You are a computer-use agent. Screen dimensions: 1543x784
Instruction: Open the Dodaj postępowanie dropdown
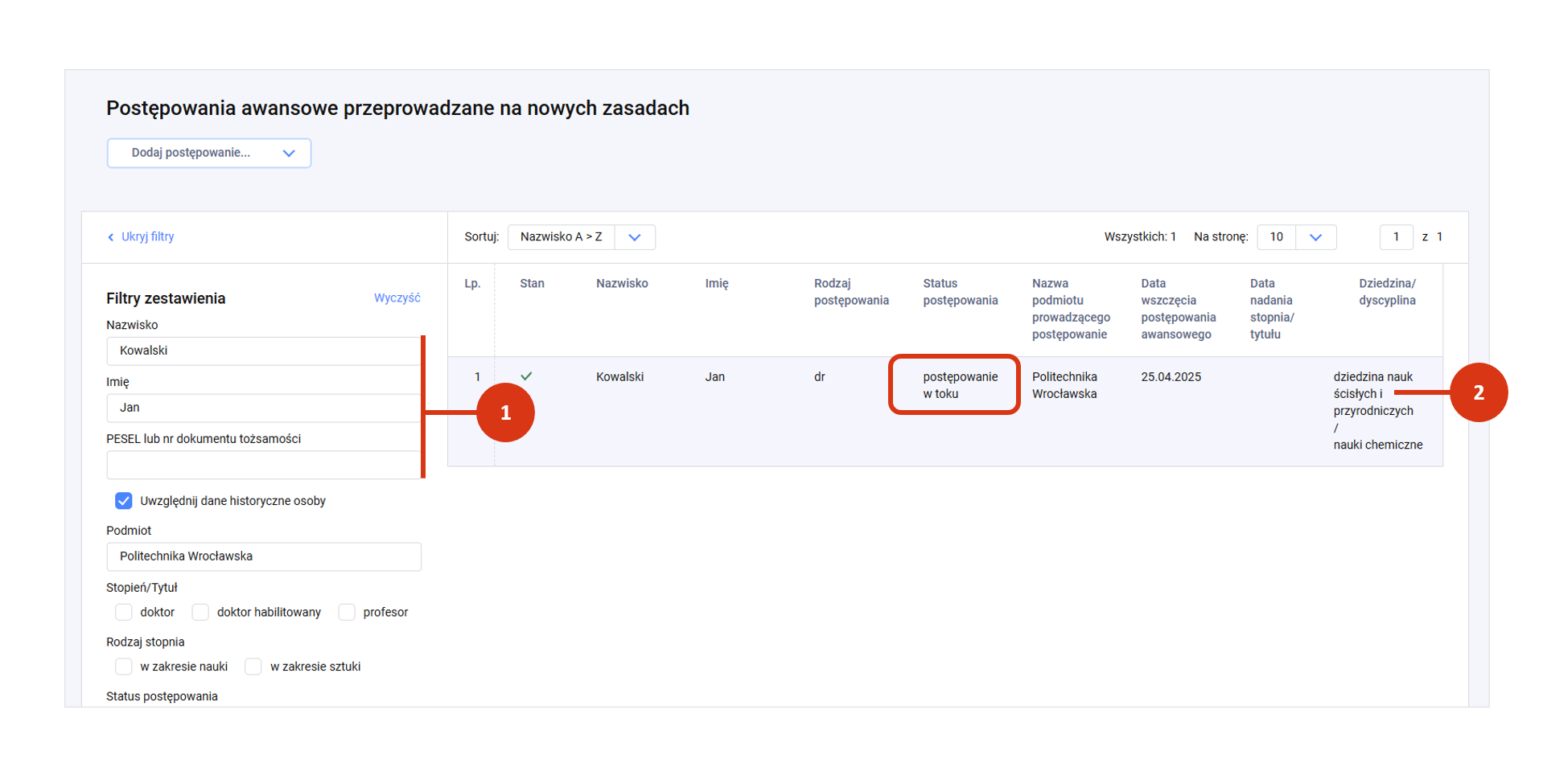pos(209,153)
